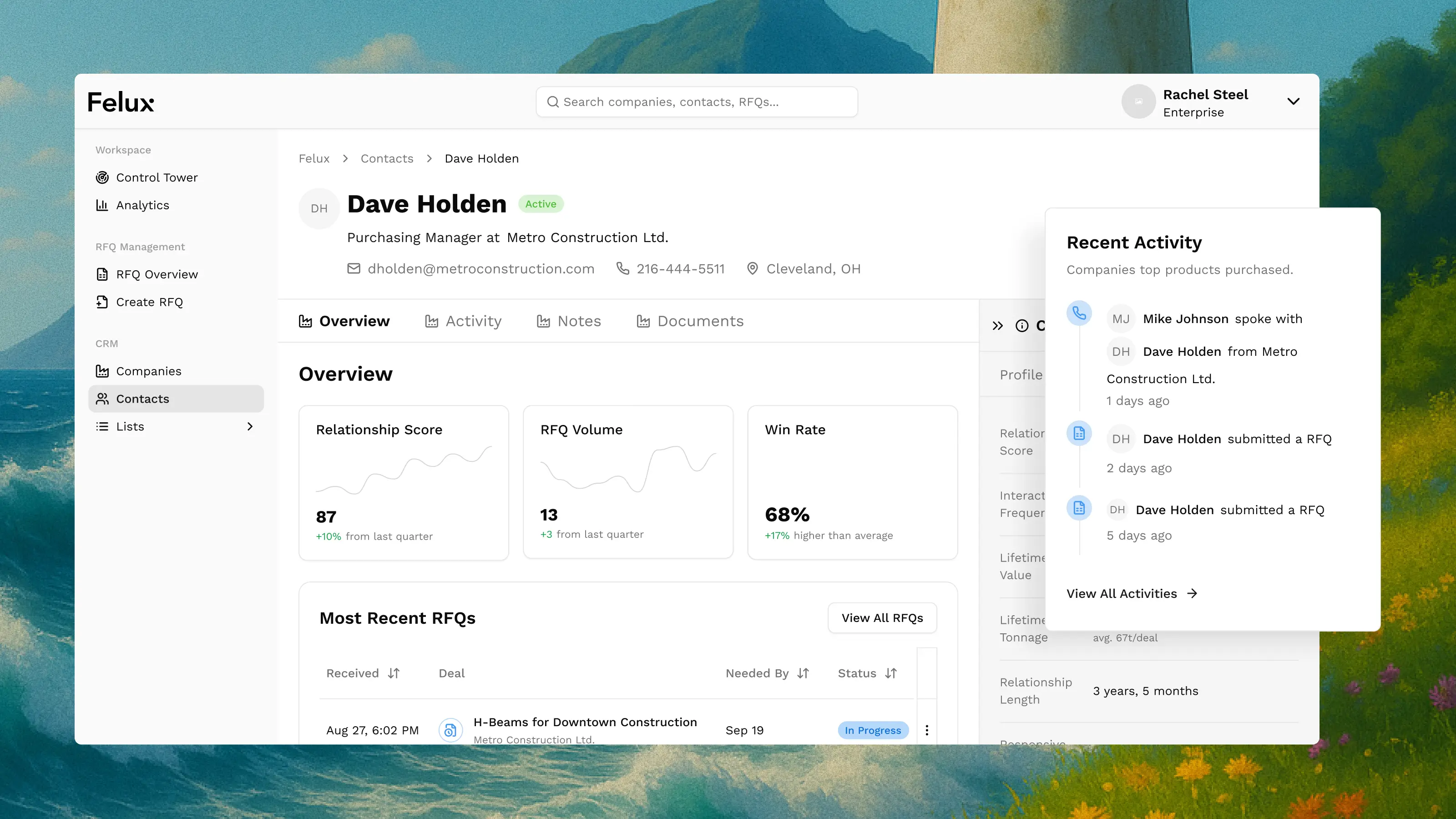Sort table by Received column

click(x=394, y=673)
